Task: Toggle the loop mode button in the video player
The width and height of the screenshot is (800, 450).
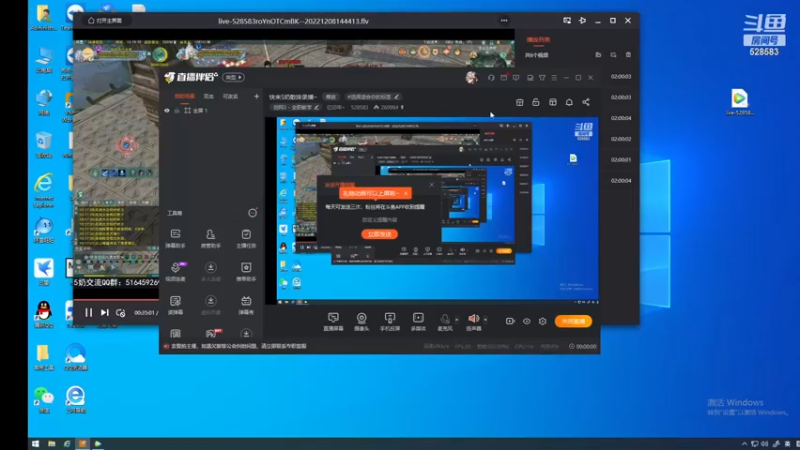Action: pos(120,313)
